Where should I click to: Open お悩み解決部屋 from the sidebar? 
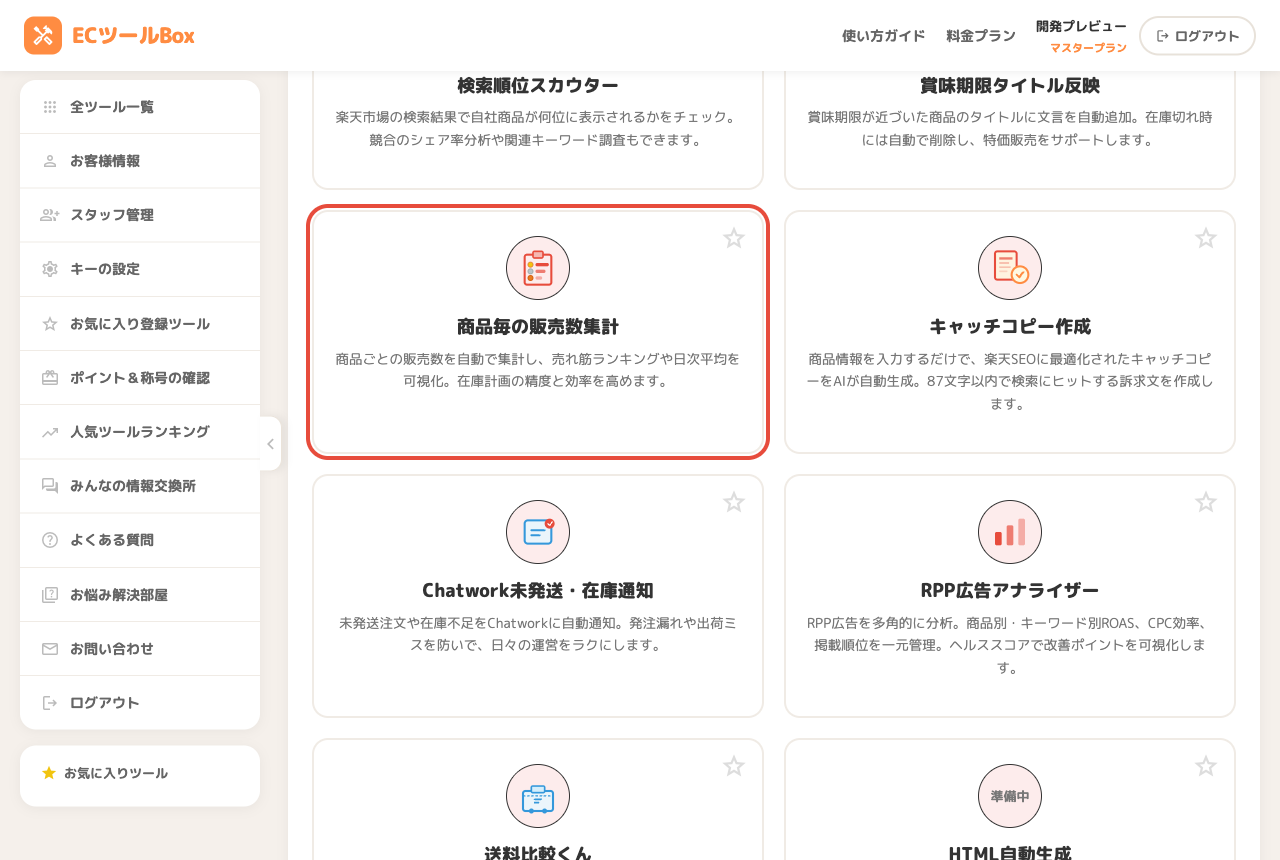[x=140, y=595]
